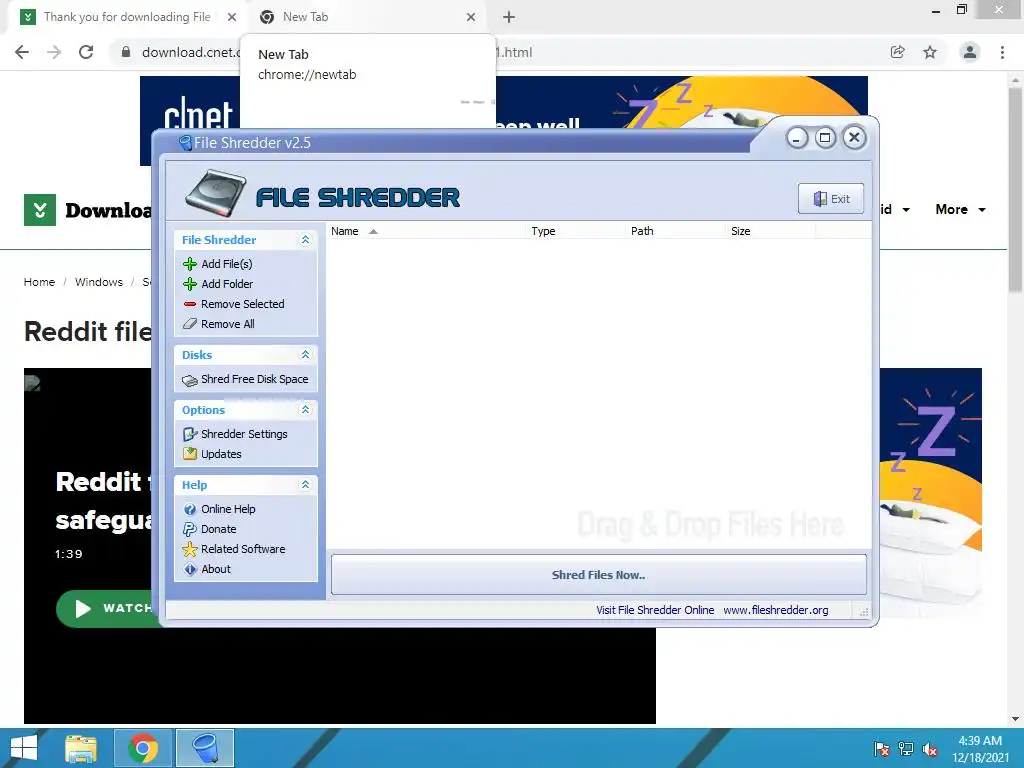1024x768 pixels.
Task: Open Chrome three-dot menu
Action: tap(1002, 52)
